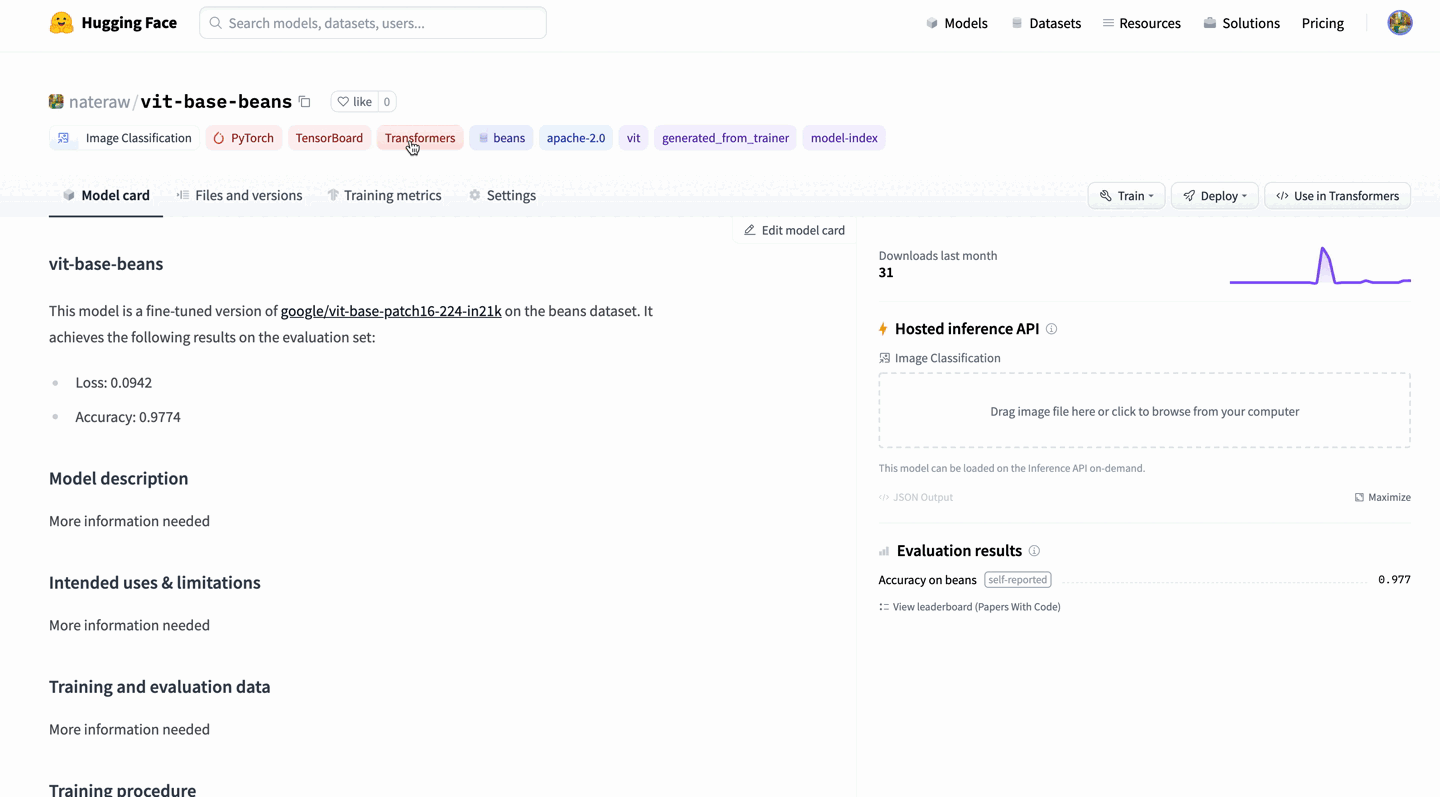Open the Datasets nav item

(1046, 23)
